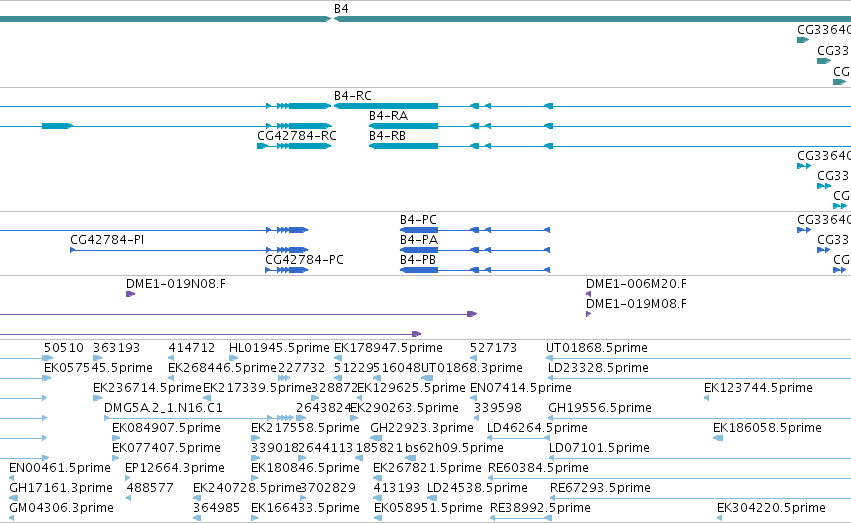Click the EK217558.5prime EST label
851x523 pixels.
305,428
